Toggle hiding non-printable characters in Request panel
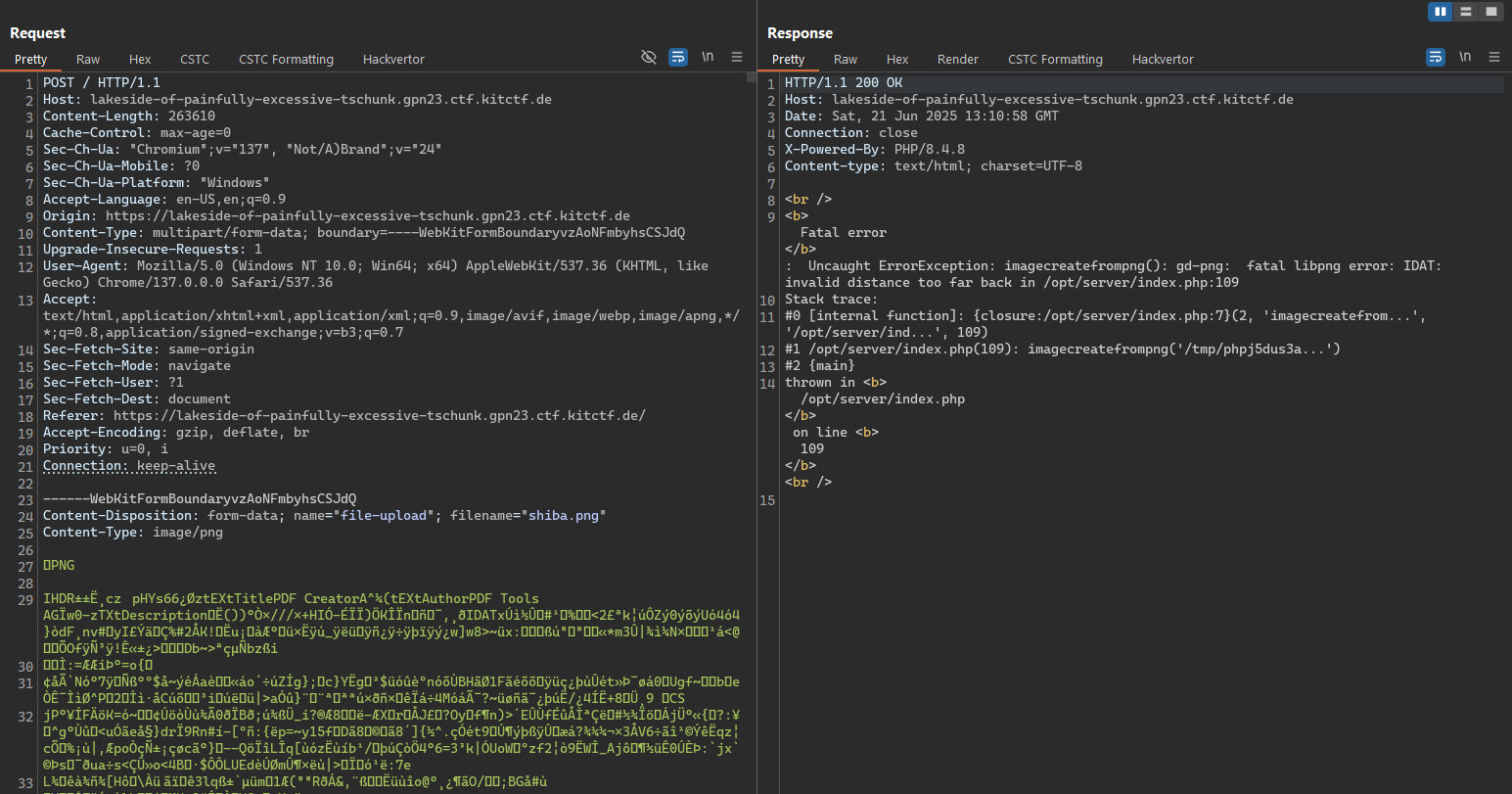1512x794 pixels. pyautogui.click(x=649, y=57)
